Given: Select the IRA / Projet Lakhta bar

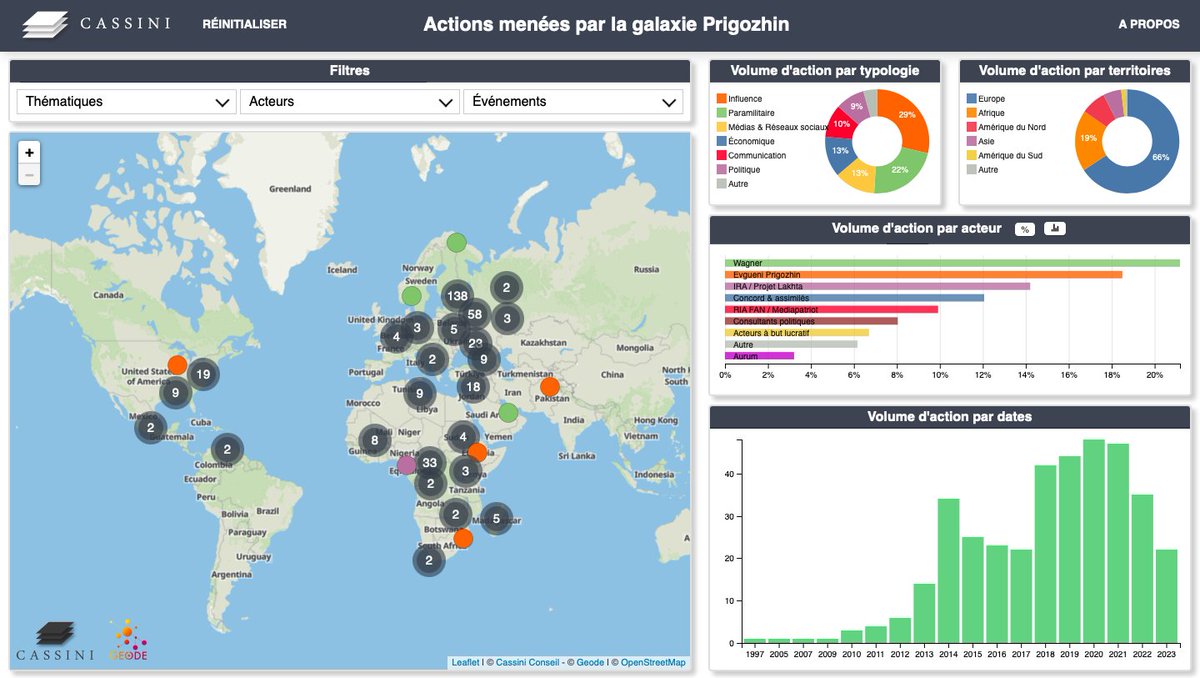Looking at the screenshot, I should (x=877, y=286).
